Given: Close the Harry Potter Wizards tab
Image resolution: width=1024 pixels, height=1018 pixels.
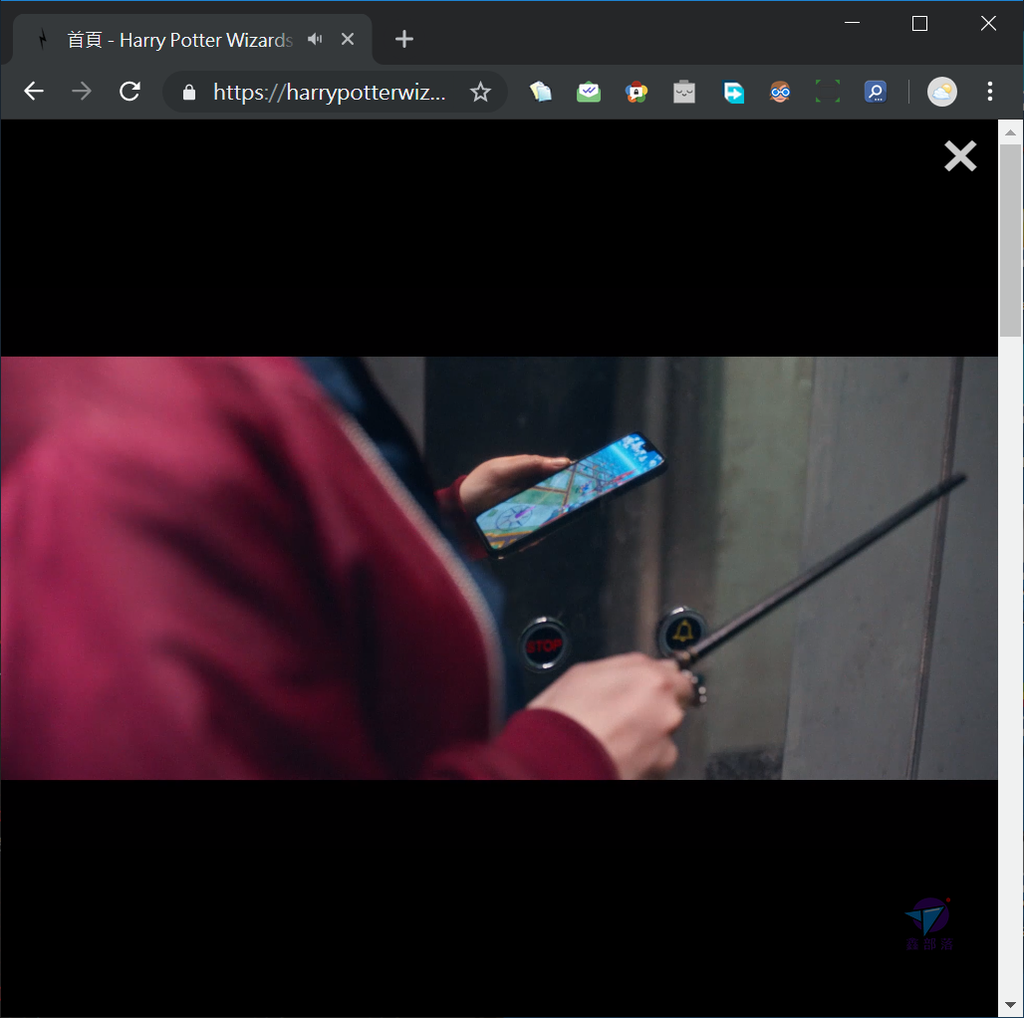Looking at the screenshot, I should coord(347,39).
